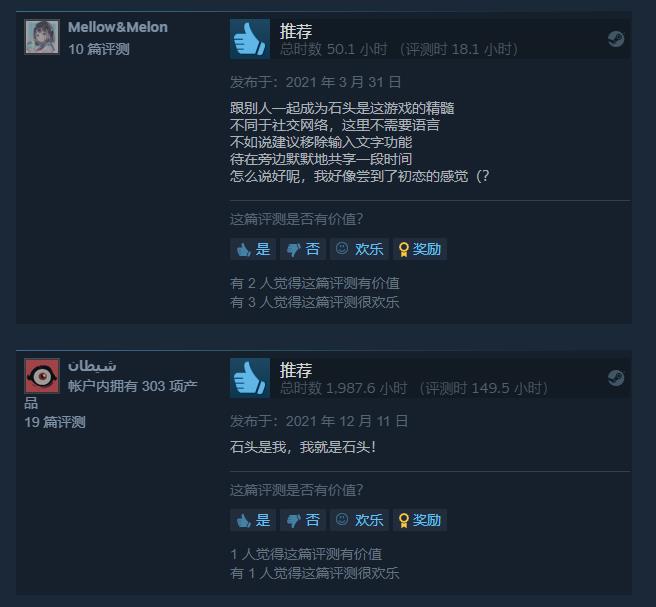
Task: Click the Steam logo icon on the second review header
Action: 616,378
